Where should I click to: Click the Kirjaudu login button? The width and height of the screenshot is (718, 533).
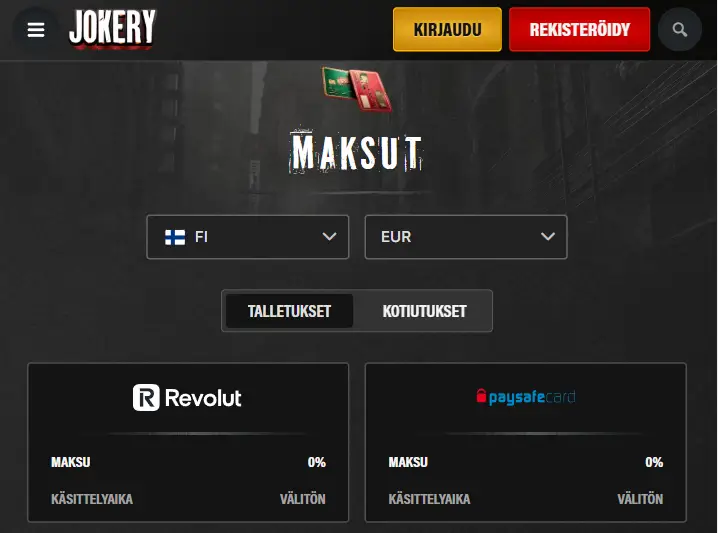(447, 30)
